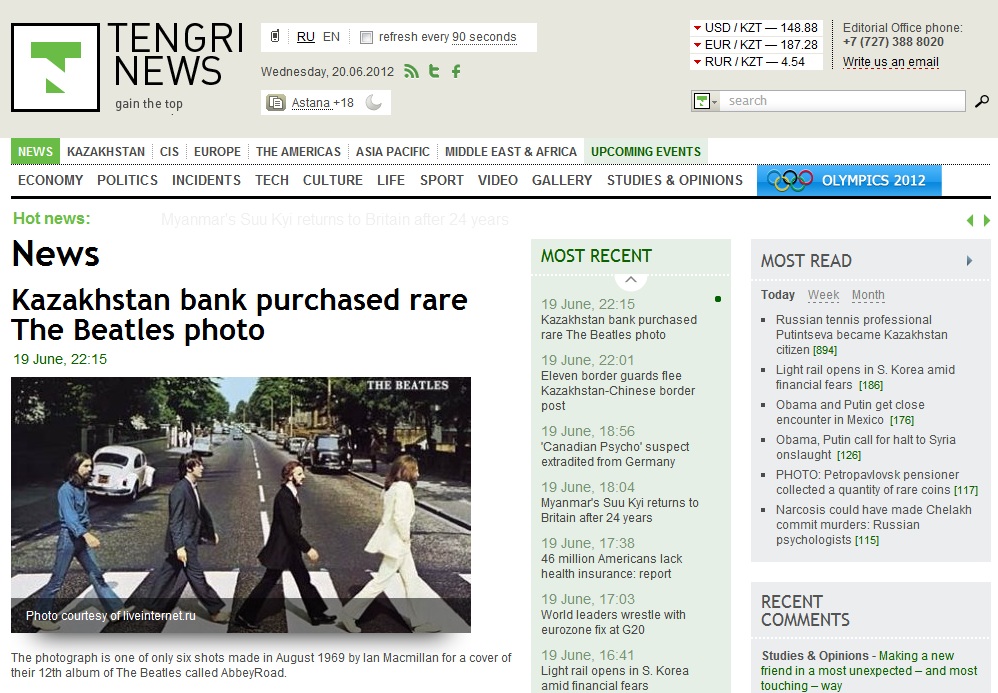The height and width of the screenshot is (693, 998).
Task: Change the city via Astana link
Action: pyautogui.click(x=311, y=102)
